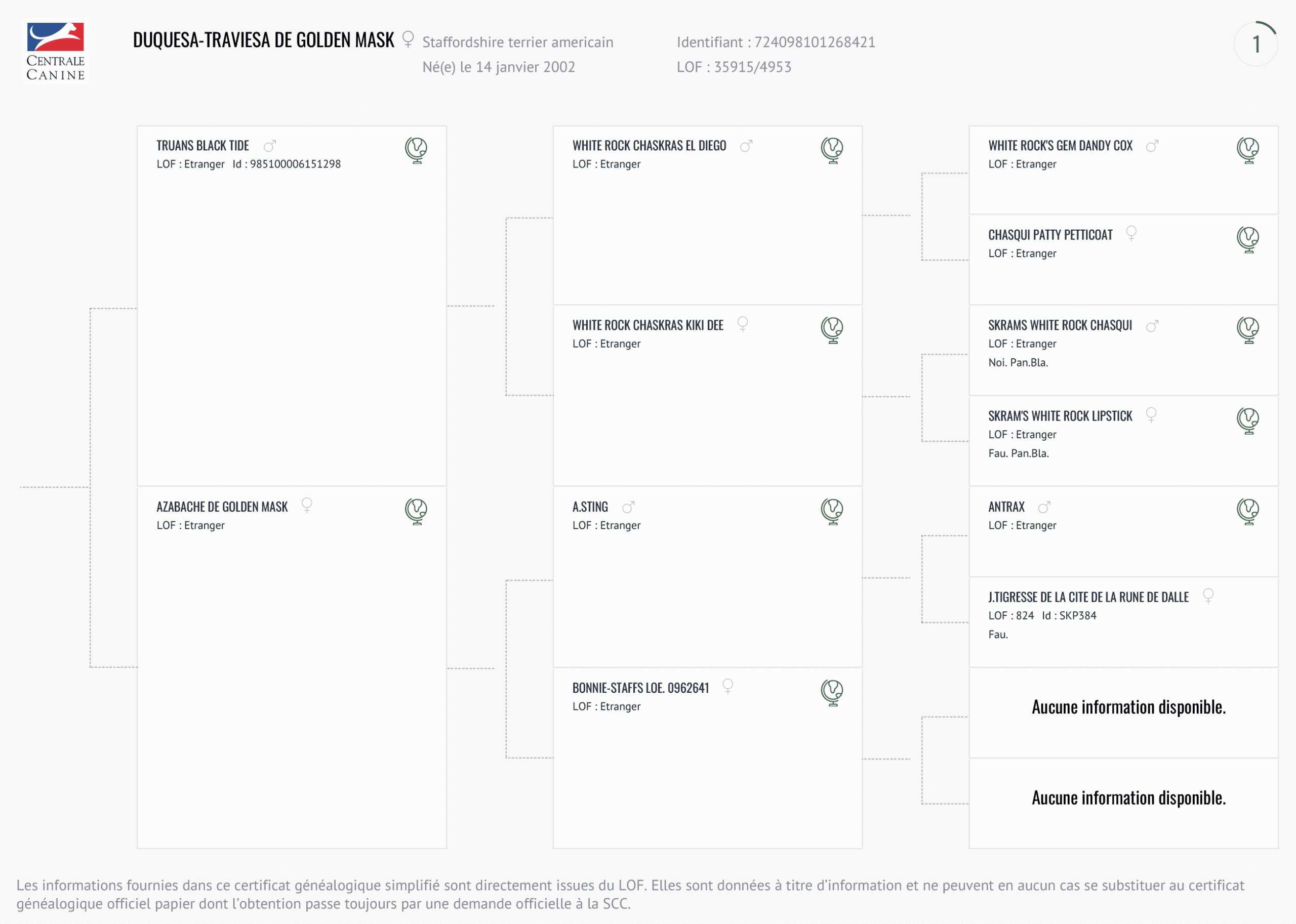Click the DUQUESA-TRAVIESA DE GOLDEN MASK title

(264, 40)
